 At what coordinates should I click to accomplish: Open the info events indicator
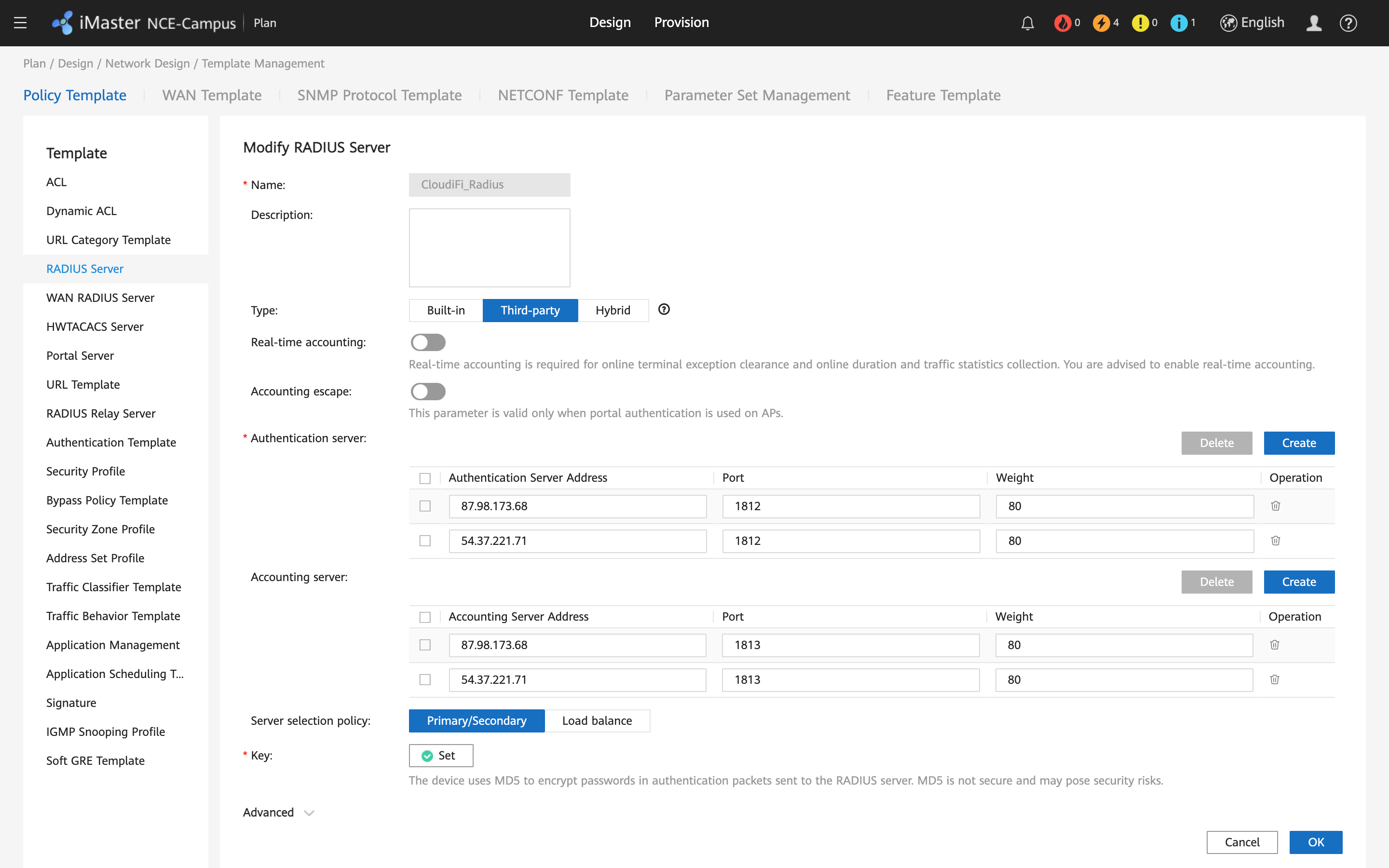coord(1181,23)
